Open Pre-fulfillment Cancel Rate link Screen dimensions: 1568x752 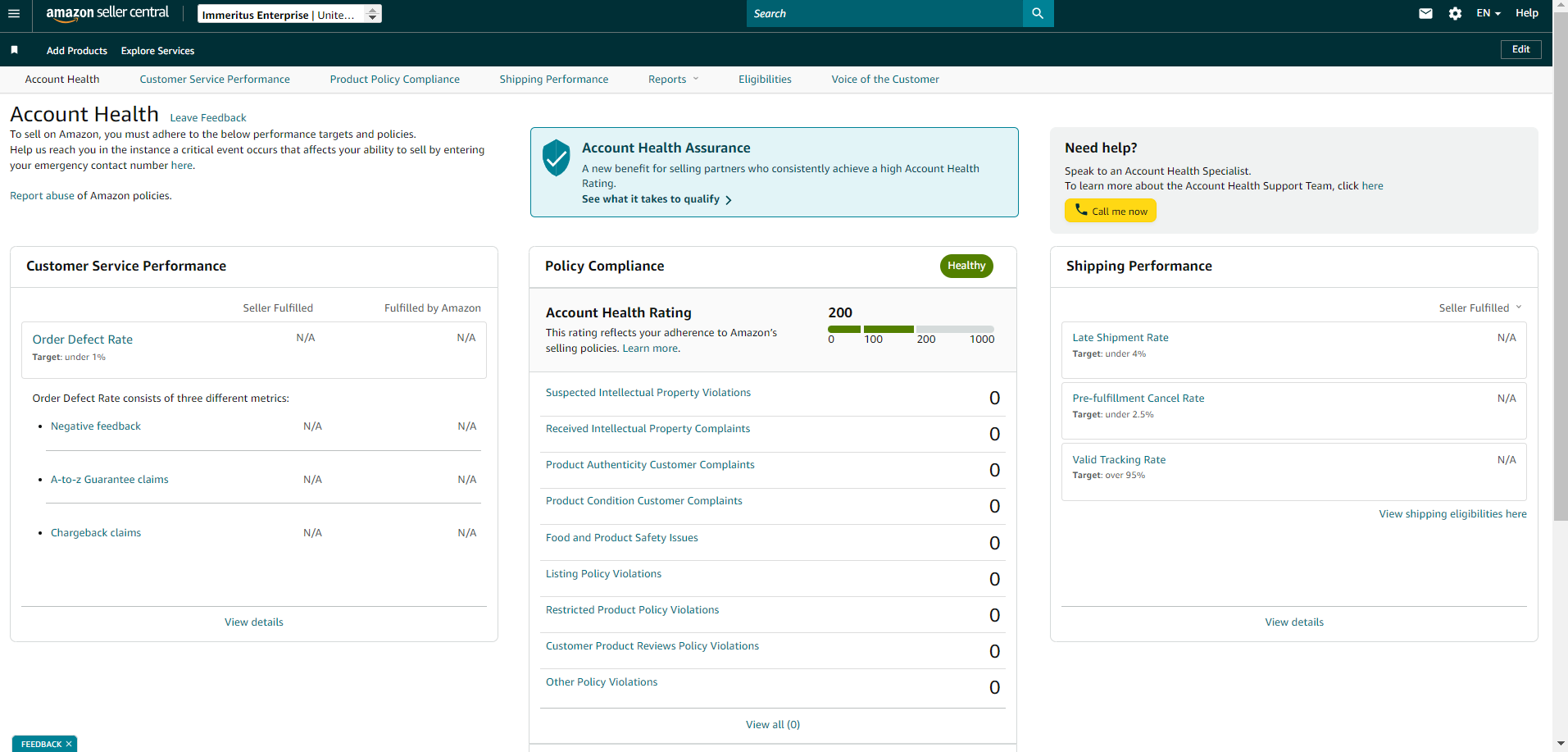click(x=1139, y=399)
